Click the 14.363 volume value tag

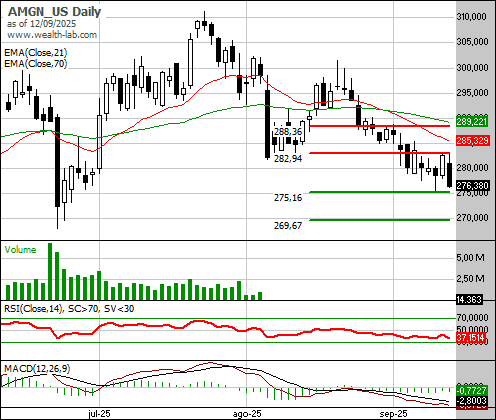pos(469,300)
